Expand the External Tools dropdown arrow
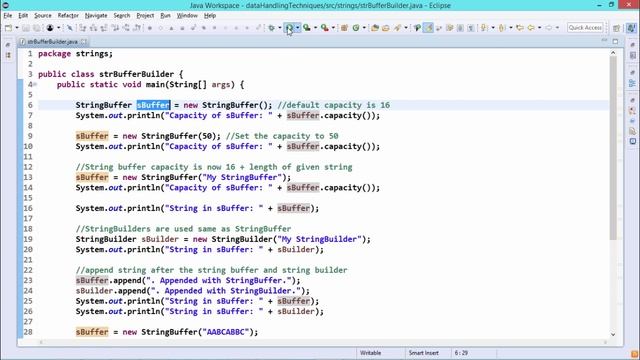640x360 pixels. click(333, 28)
